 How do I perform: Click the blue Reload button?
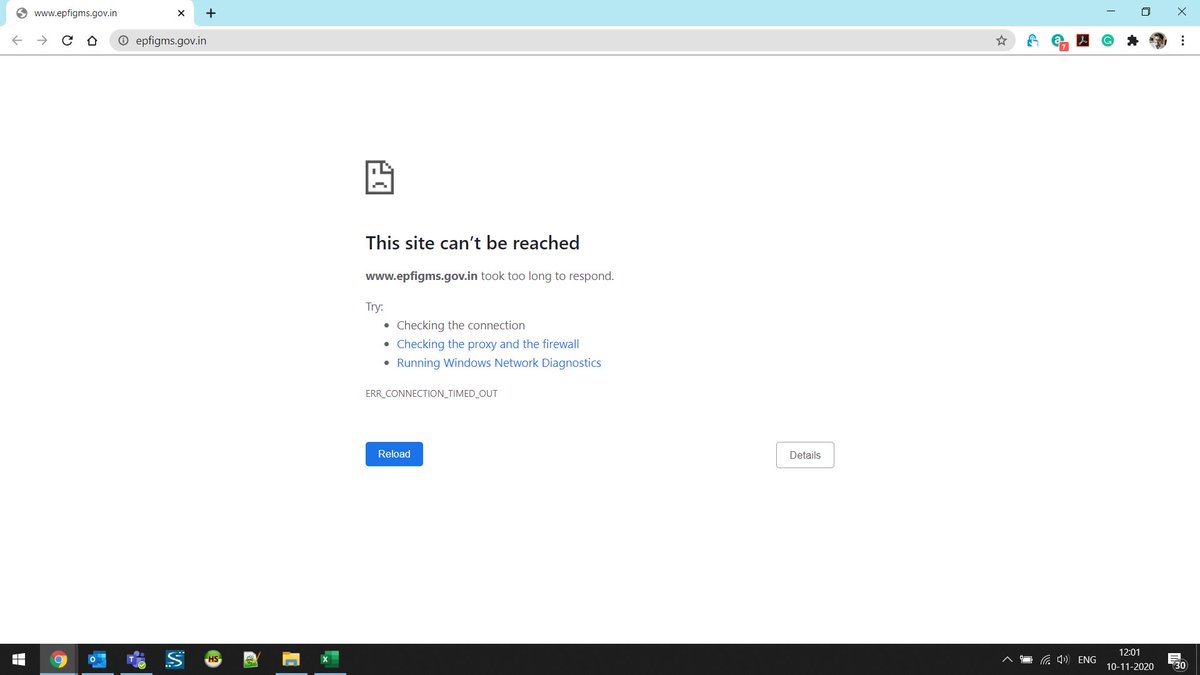click(x=394, y=454)
